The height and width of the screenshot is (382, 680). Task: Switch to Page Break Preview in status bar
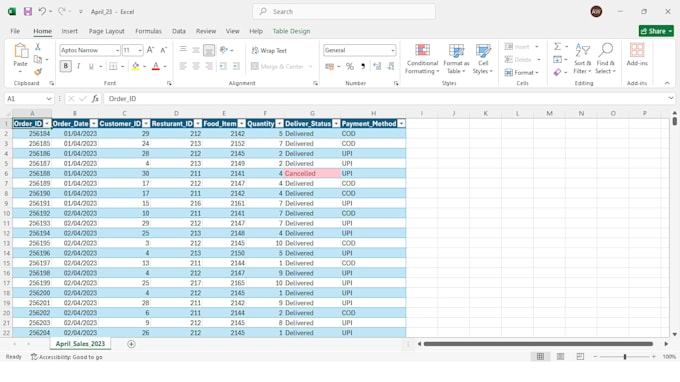580,356
